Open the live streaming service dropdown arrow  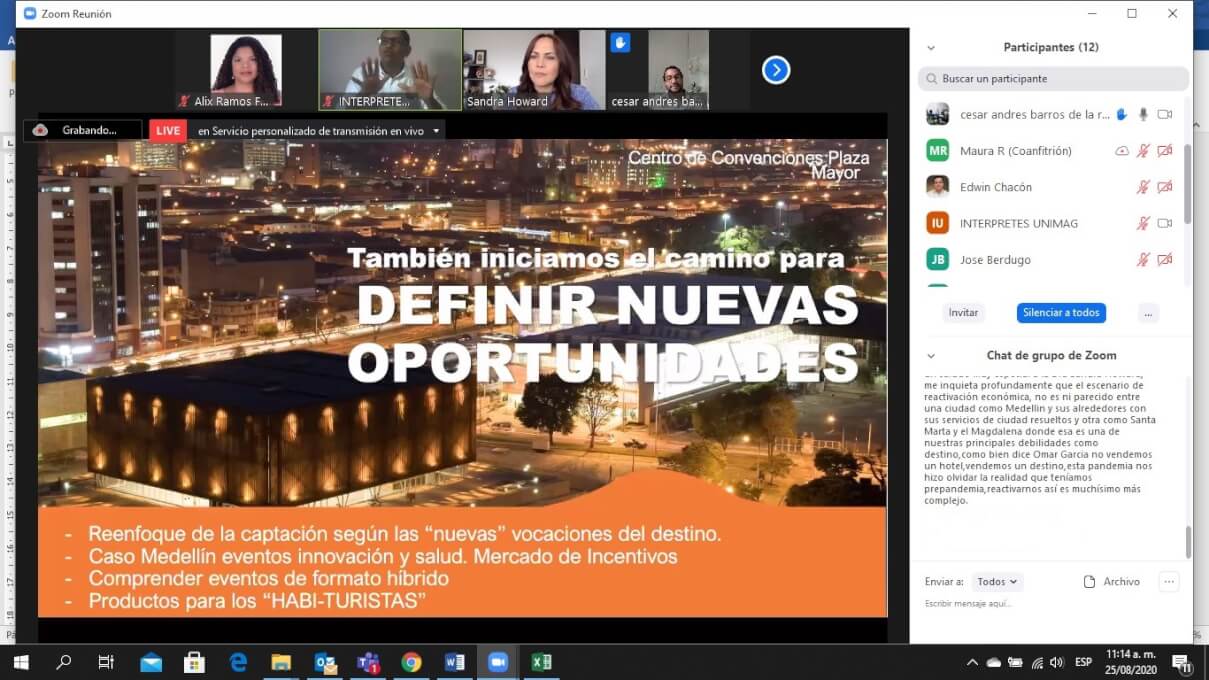pyautogui.click(x=436, y=130)
